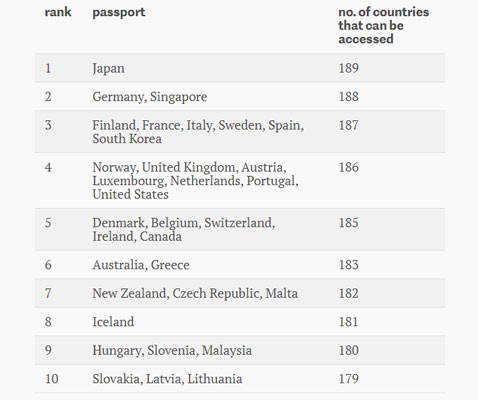Click the 'no. of countries that can be accessed' header
This screenshot has width=478, height=400.
384,26
